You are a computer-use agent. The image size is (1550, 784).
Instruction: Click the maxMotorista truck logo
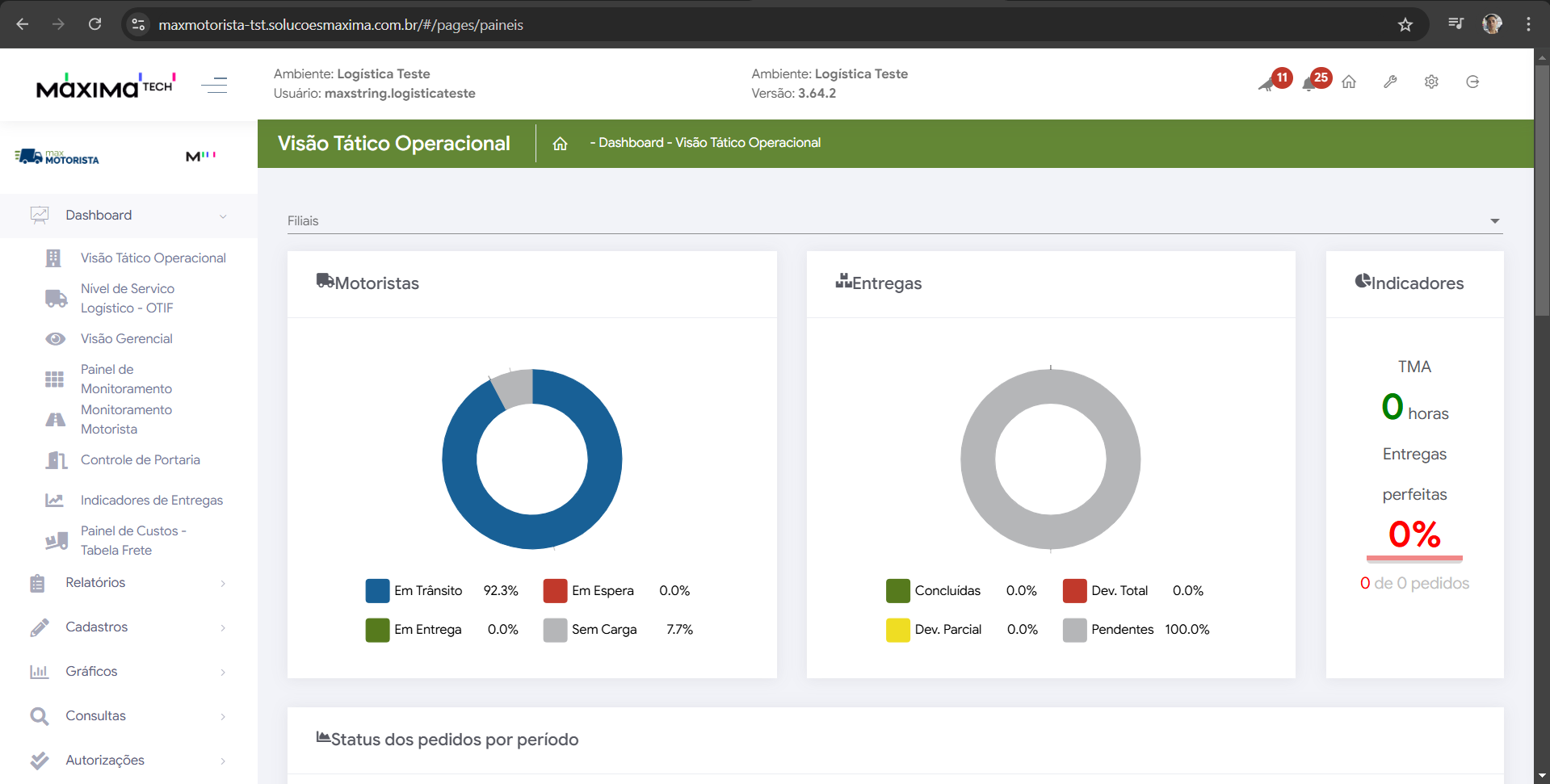point(57,157)
